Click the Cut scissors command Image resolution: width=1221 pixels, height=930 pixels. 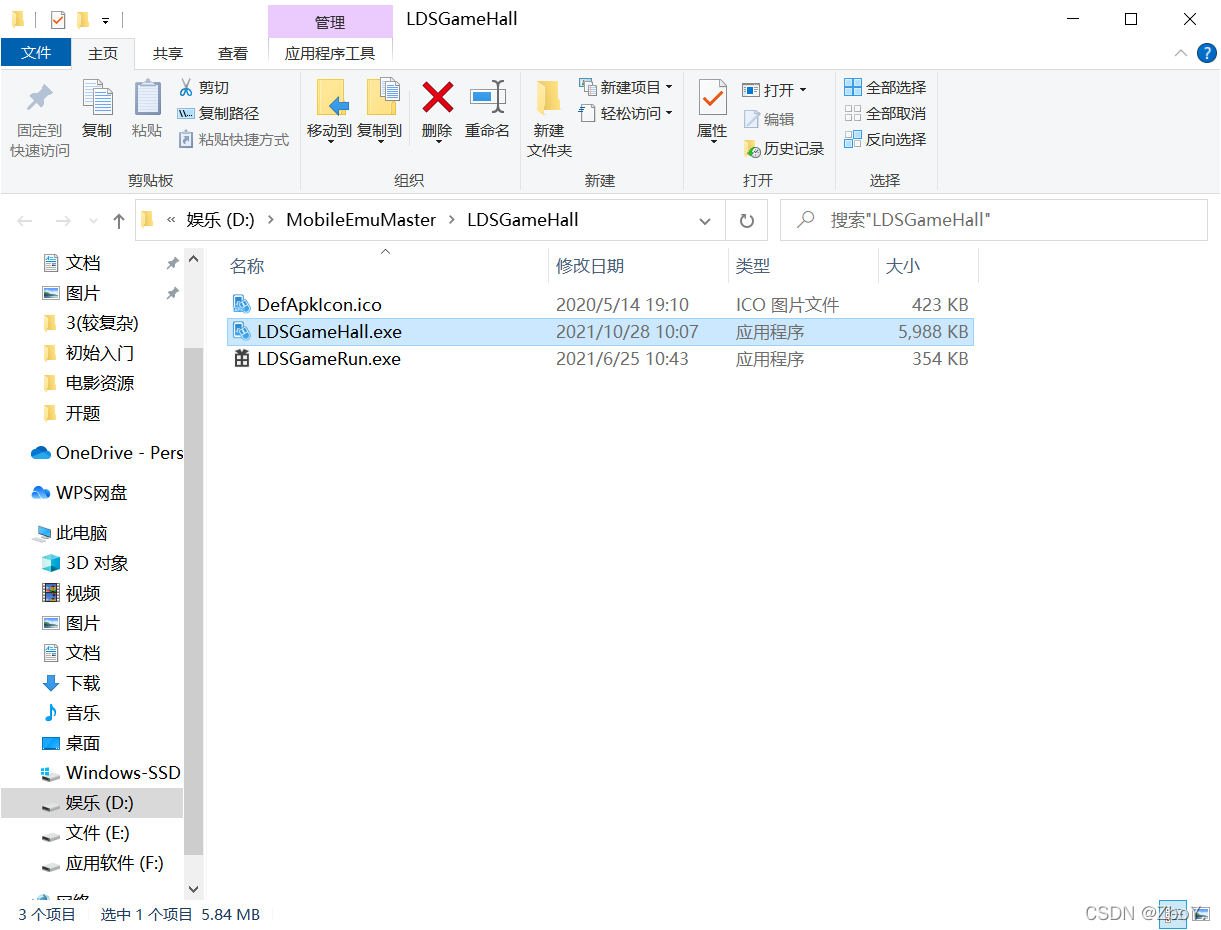204,88
